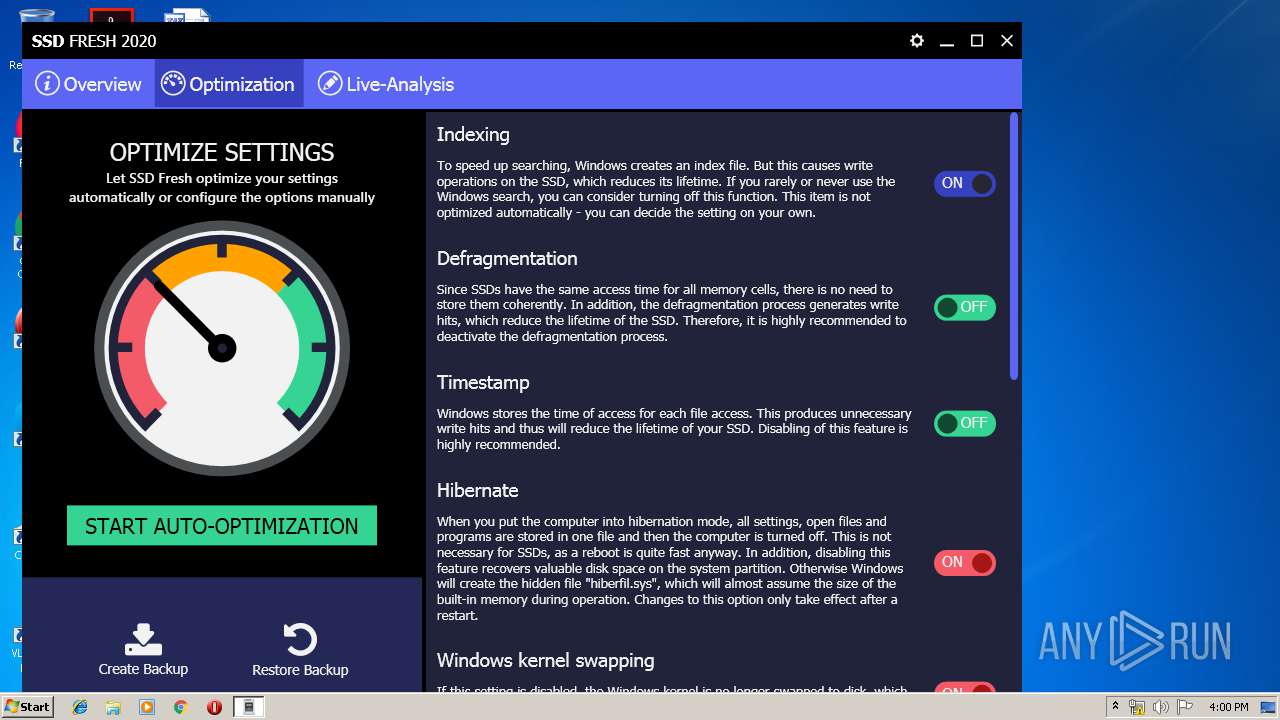This screenshot has width=1280, height=720.
Task: Select SSD Fresh taskbar button
Action: (x=249, y=707)
